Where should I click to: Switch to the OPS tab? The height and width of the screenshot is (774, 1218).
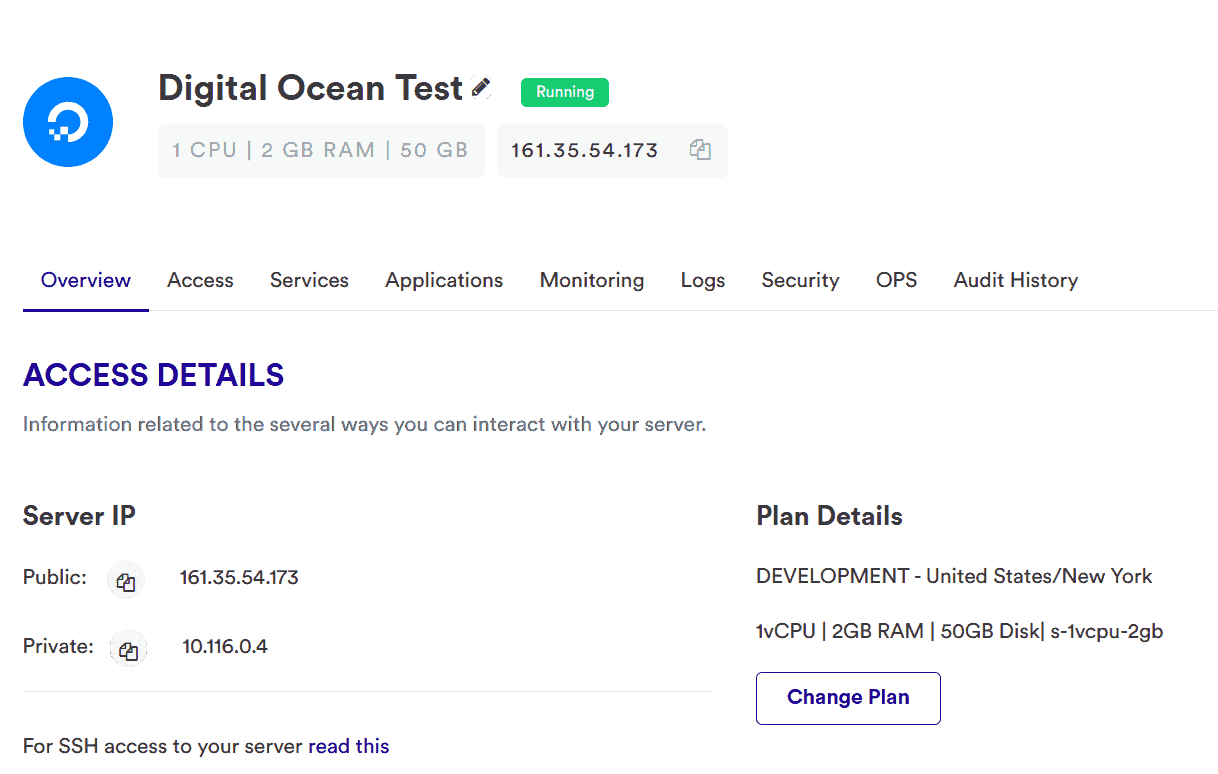pyautogui.click(x=896, y=280)
